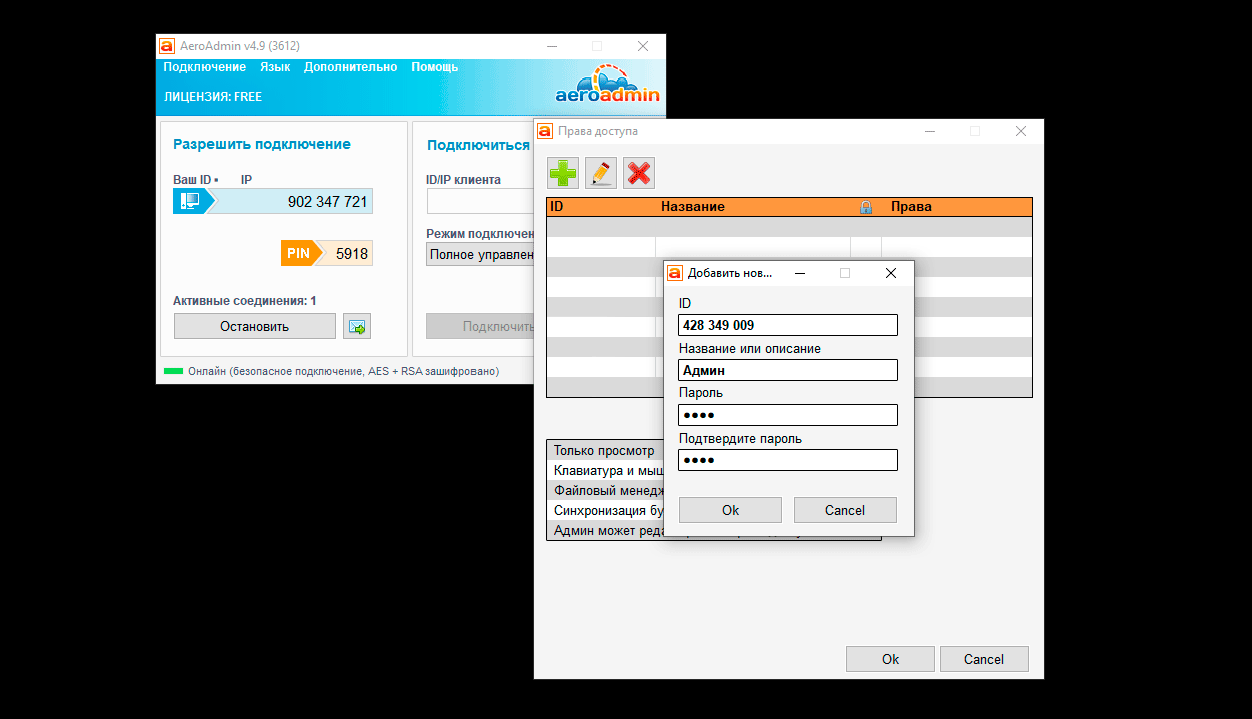The width and height of the screenshot is (1252, 719).
Task: Click the access rights icon beside Остановить
Action: (357, 326)
